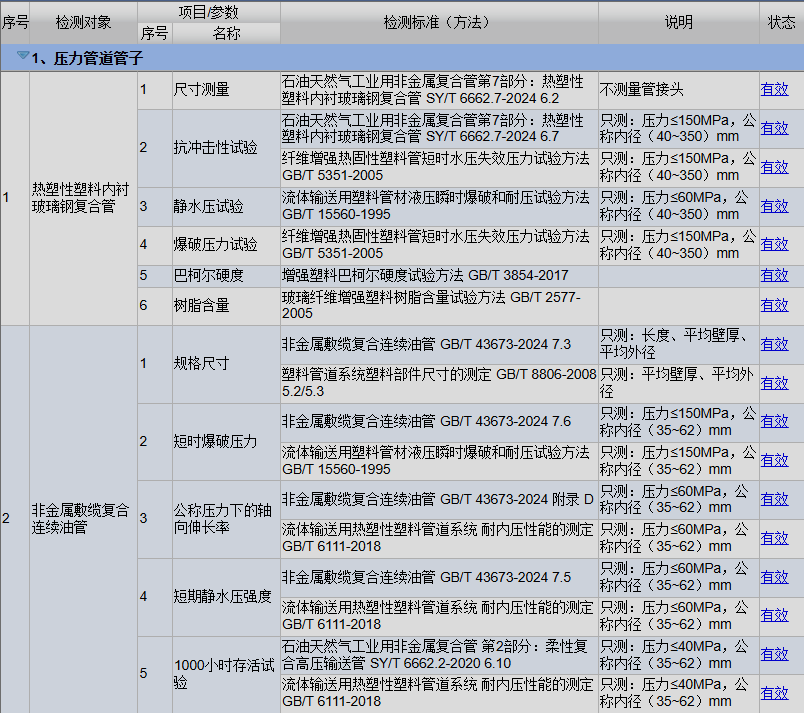Select the 非金属敷缆复合连续油管 cell
804x713 pixels.
click(80, 518)
